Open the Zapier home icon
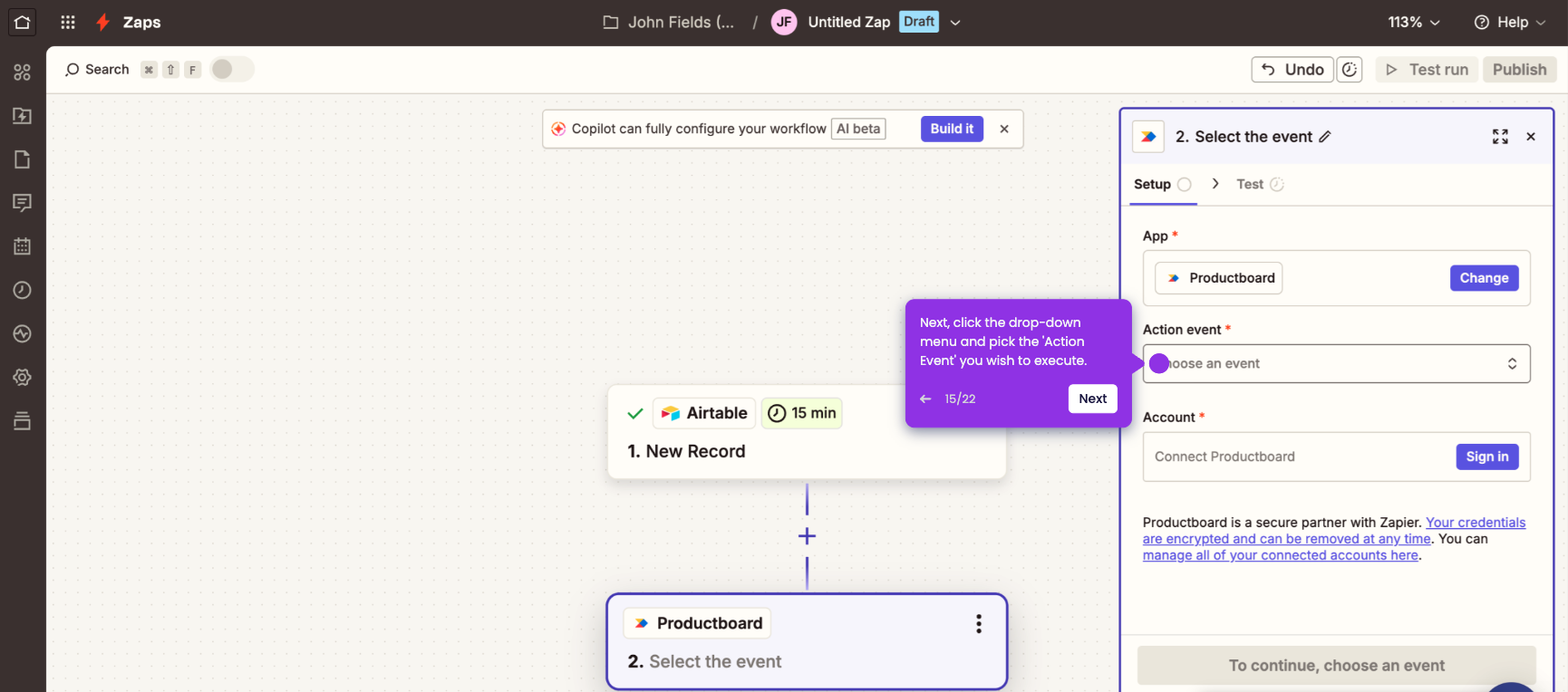Image resolution: width=1568 pixels, height=692 pixels. tap(23, 22)
